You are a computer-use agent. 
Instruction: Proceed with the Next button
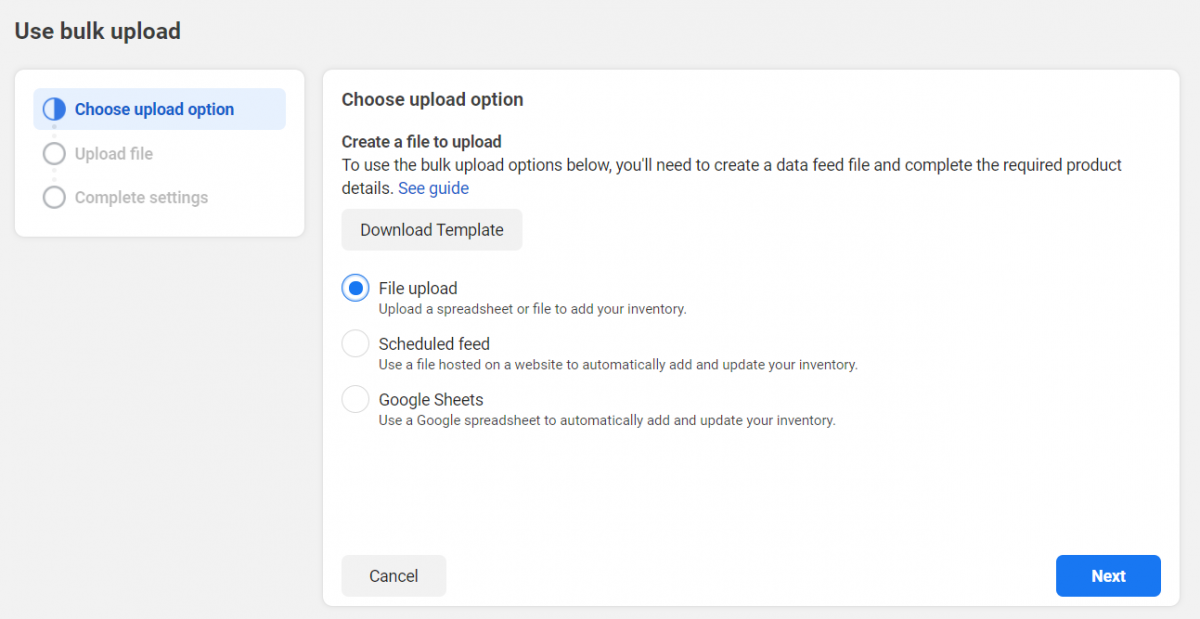point(1108,576)
